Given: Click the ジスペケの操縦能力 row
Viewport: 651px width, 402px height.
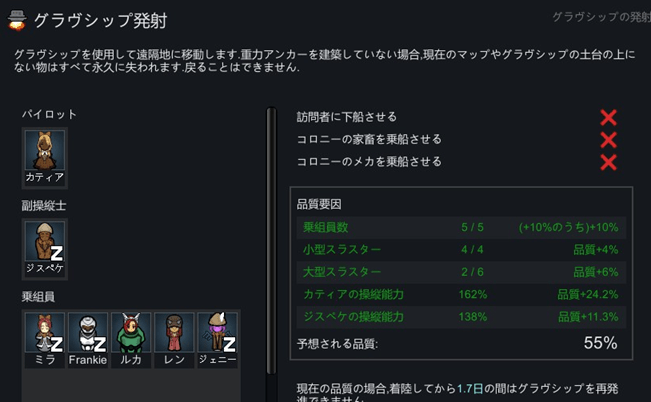Looking at the screenshot, I should (462, 317).
